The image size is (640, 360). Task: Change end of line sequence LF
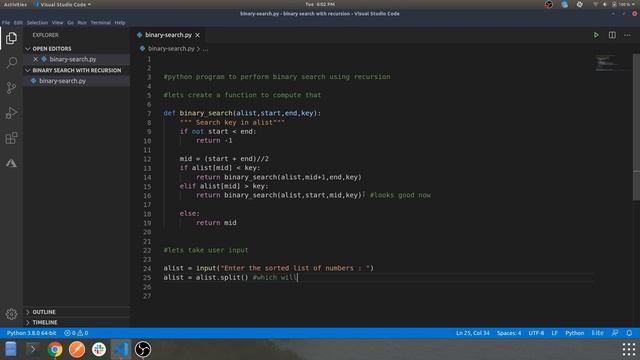[x=554, y=333]
